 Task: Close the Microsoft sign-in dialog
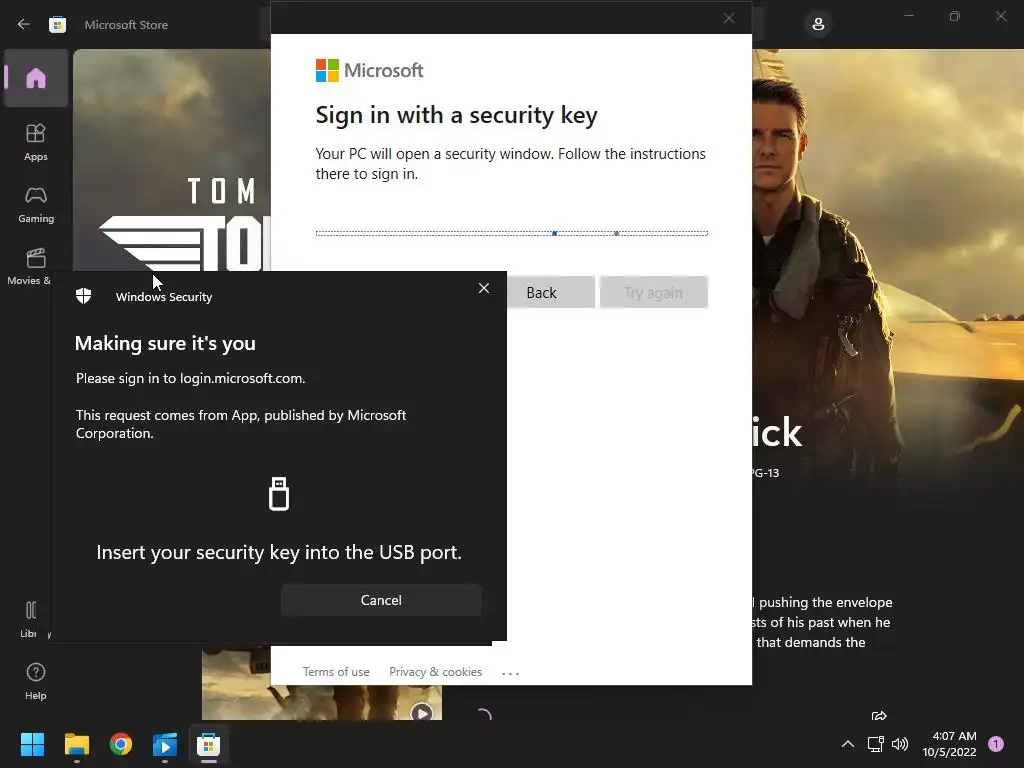point(729,18)
